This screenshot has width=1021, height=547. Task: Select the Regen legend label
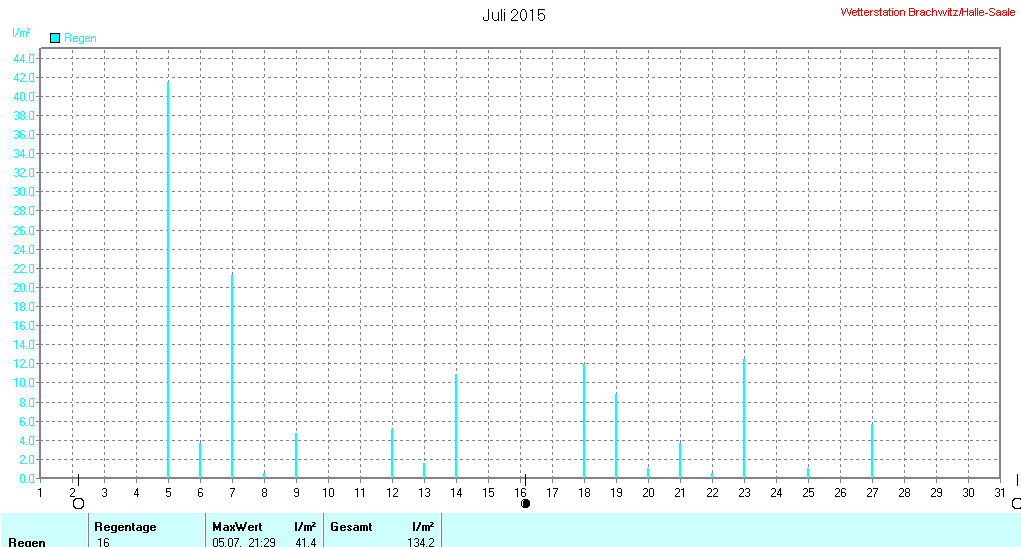pos(80,38)
